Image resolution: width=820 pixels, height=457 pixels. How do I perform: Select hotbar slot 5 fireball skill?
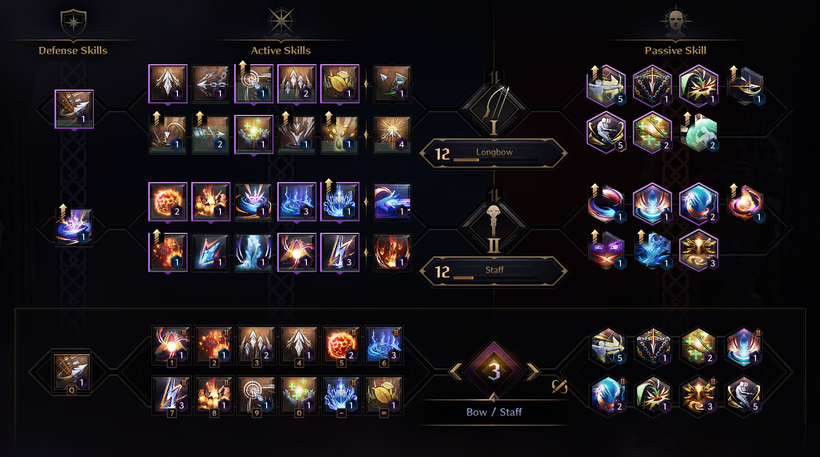340,345
